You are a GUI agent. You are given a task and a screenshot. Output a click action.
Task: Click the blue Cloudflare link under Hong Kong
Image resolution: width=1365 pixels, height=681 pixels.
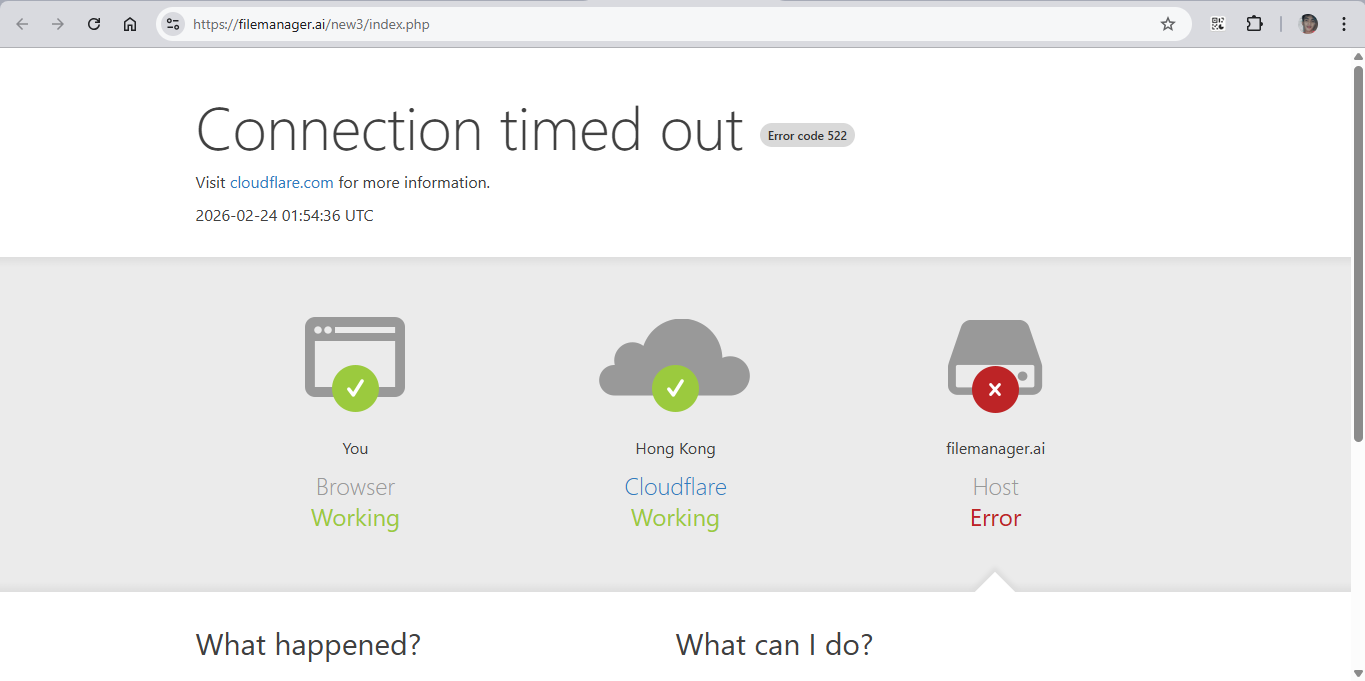[x=675, y=487]
